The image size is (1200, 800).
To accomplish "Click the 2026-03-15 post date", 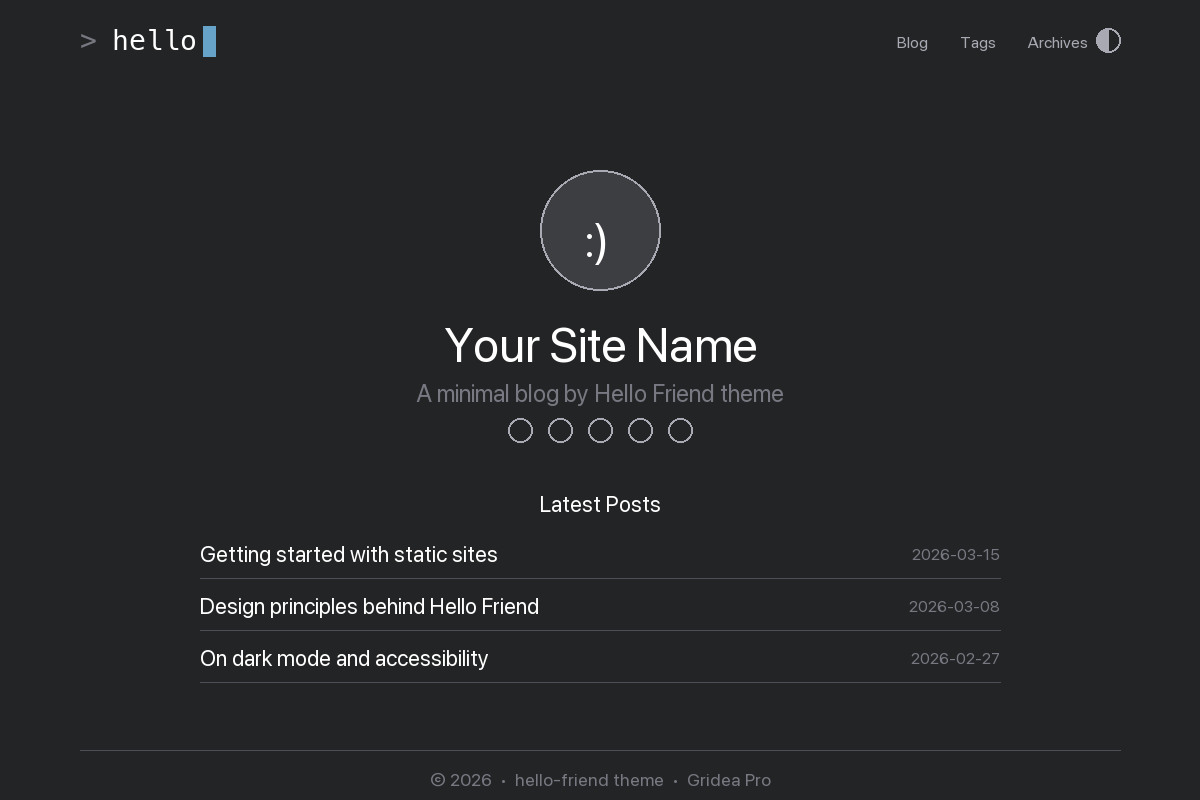I will click(x=956, y=554).
